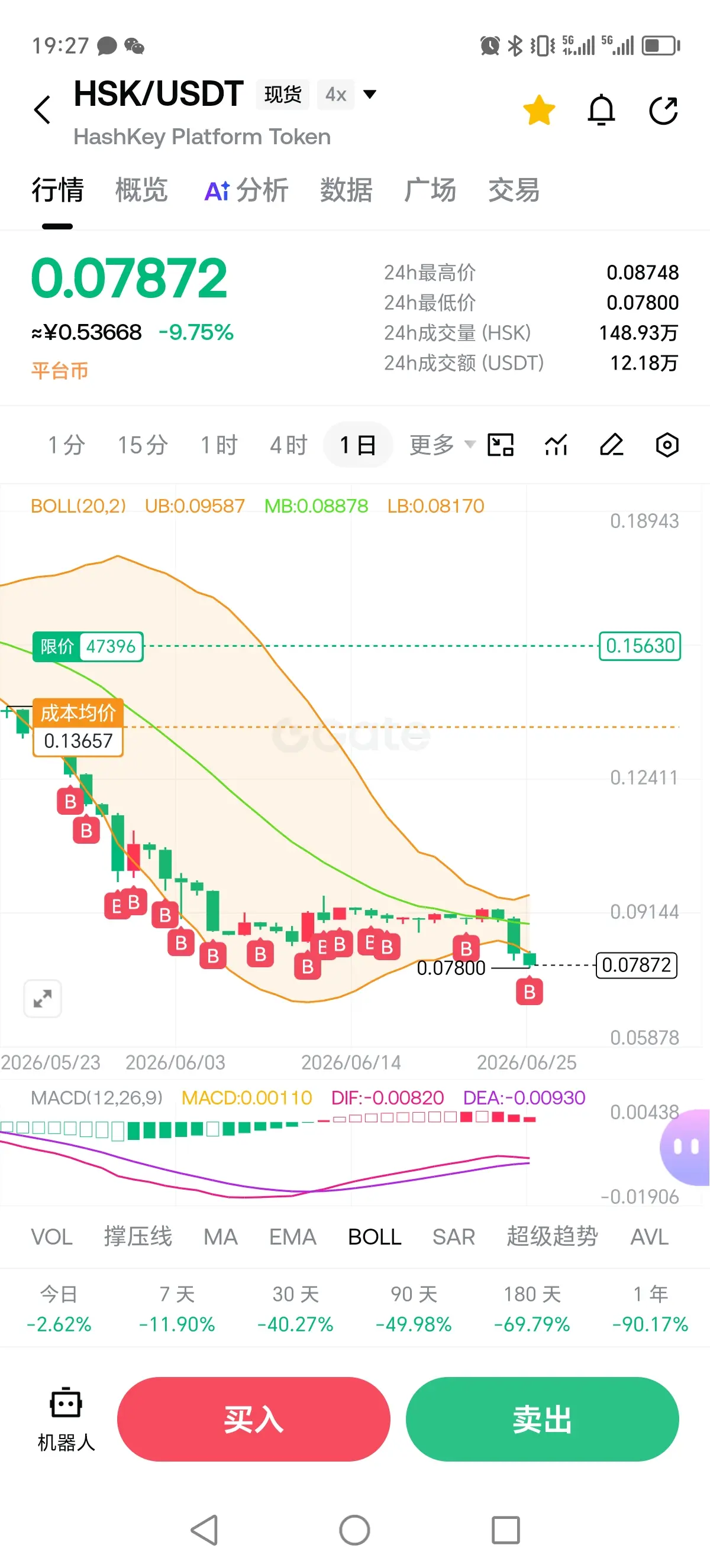The height and width of the screenshot is (1568, 710).
Task: Tap 限价 47396 order label
Action: 88,646
